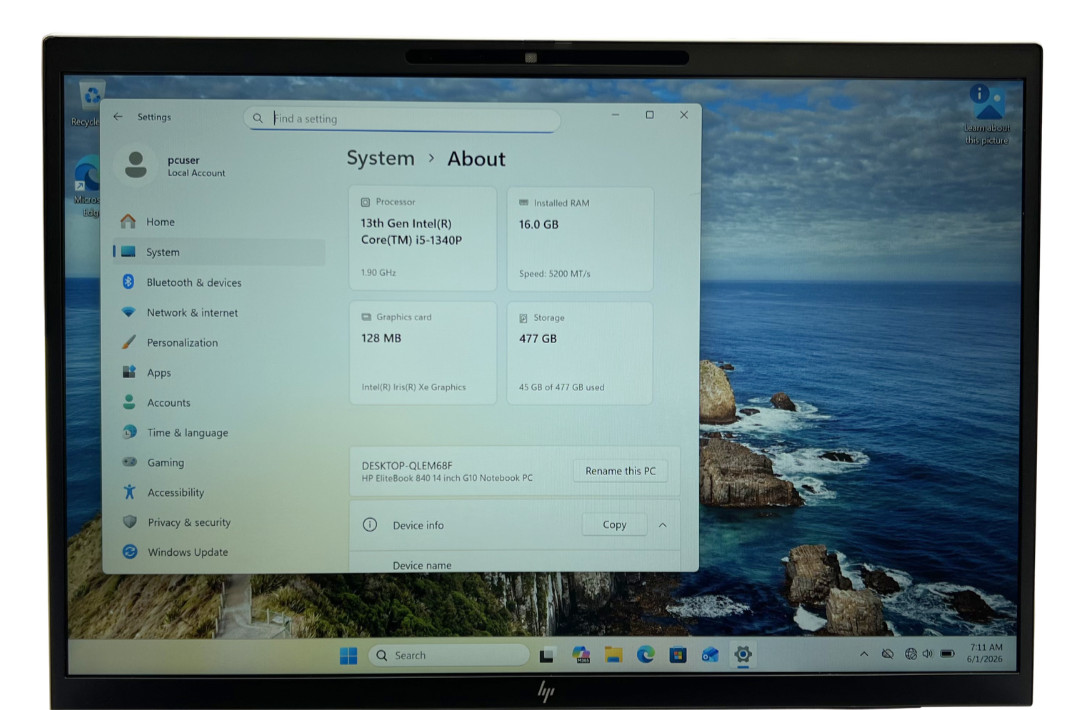
Task: Open Outlook from the taskbar
Action: [710, 655]
